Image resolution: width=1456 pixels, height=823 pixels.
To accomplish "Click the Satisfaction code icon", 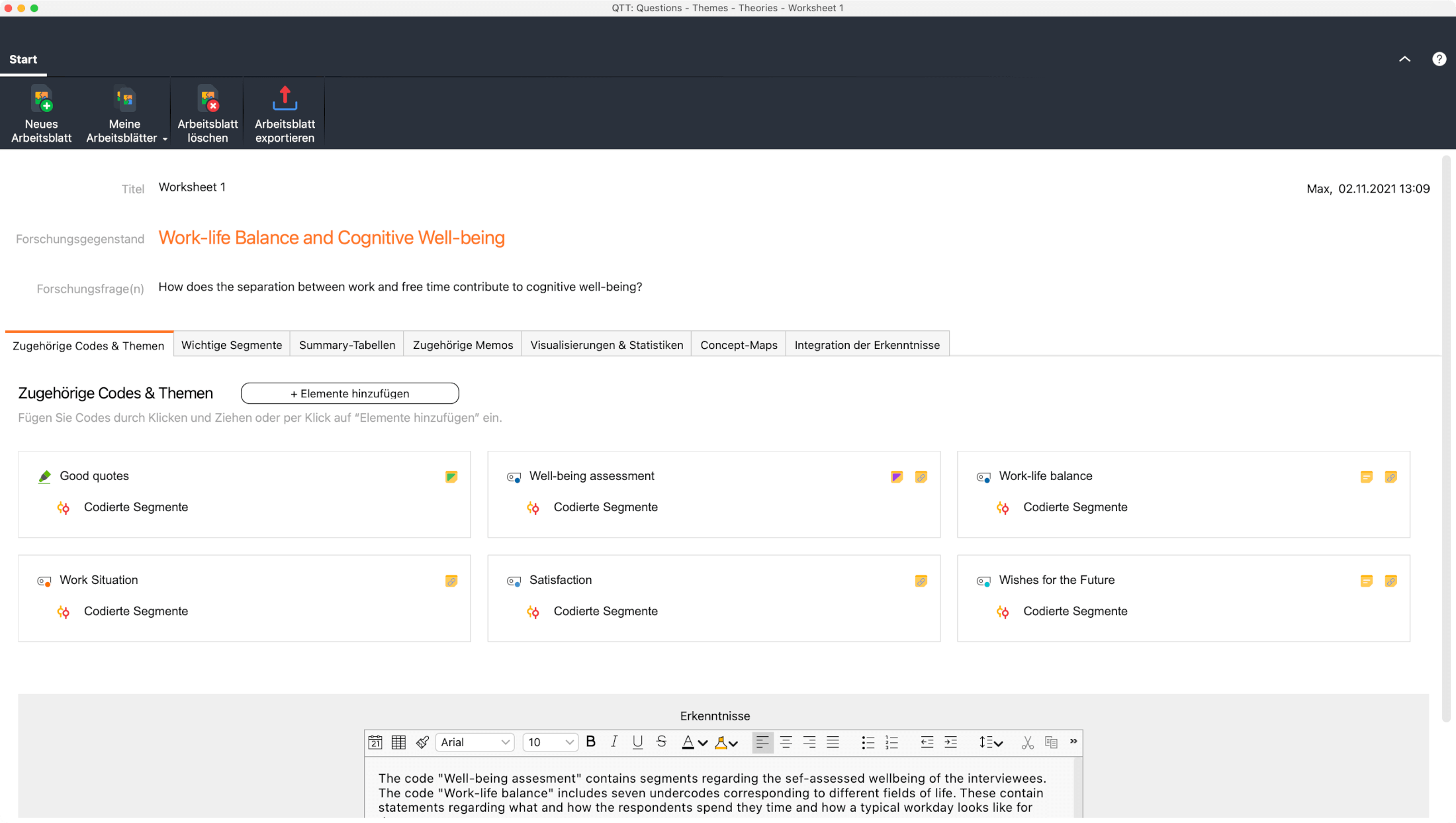I will pyautogui.click(x=514, y=581).
